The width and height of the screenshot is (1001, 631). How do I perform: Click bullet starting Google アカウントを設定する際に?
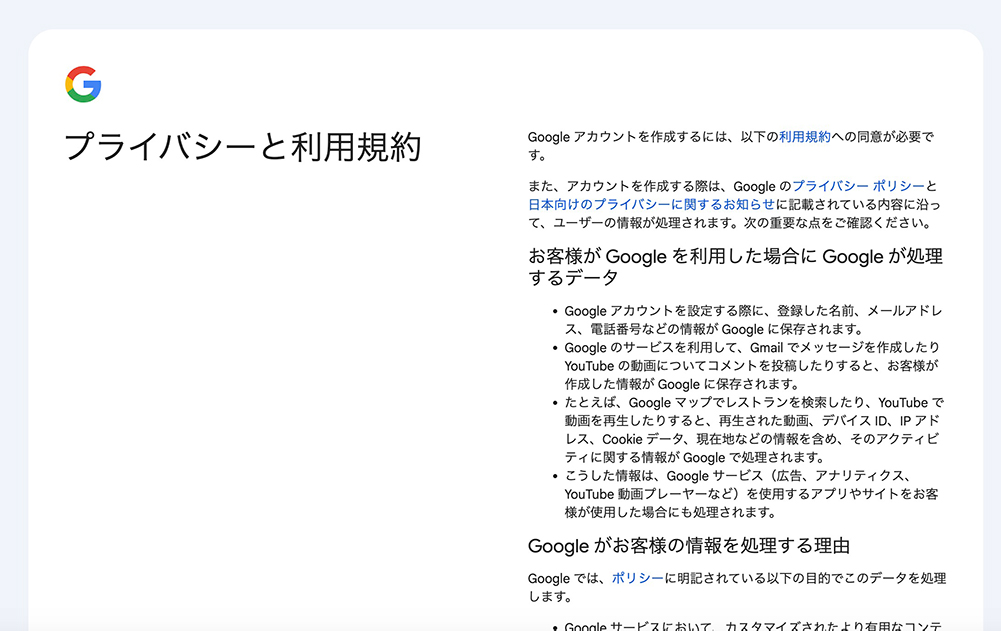[x=753, y=320]
